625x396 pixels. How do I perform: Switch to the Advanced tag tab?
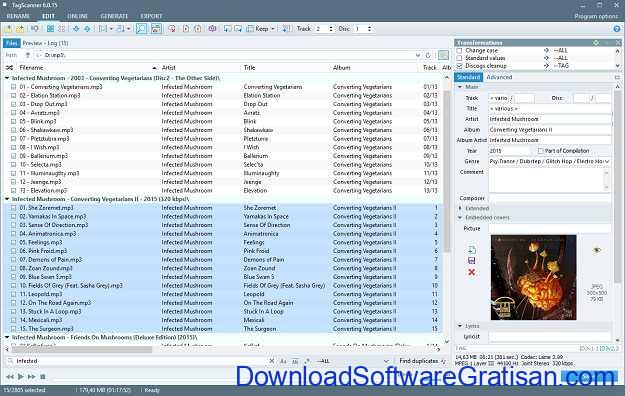tap(499, 77)
